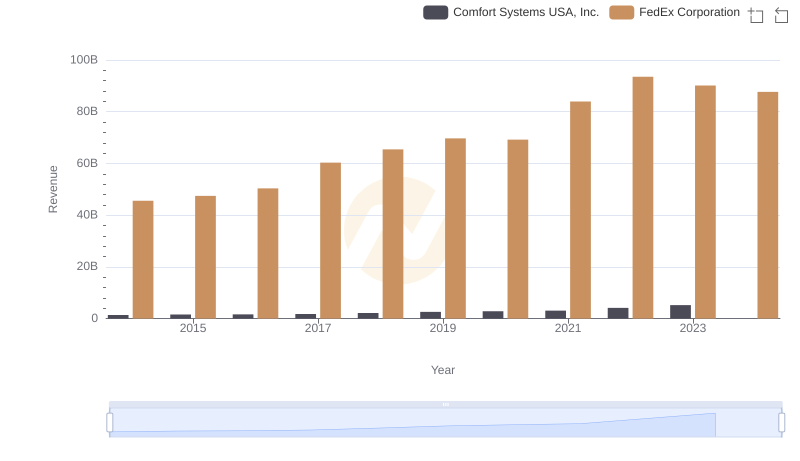Screen dimensions: 800x461
Task: Click the y-axis label 60B
Action: coord(87,163)
